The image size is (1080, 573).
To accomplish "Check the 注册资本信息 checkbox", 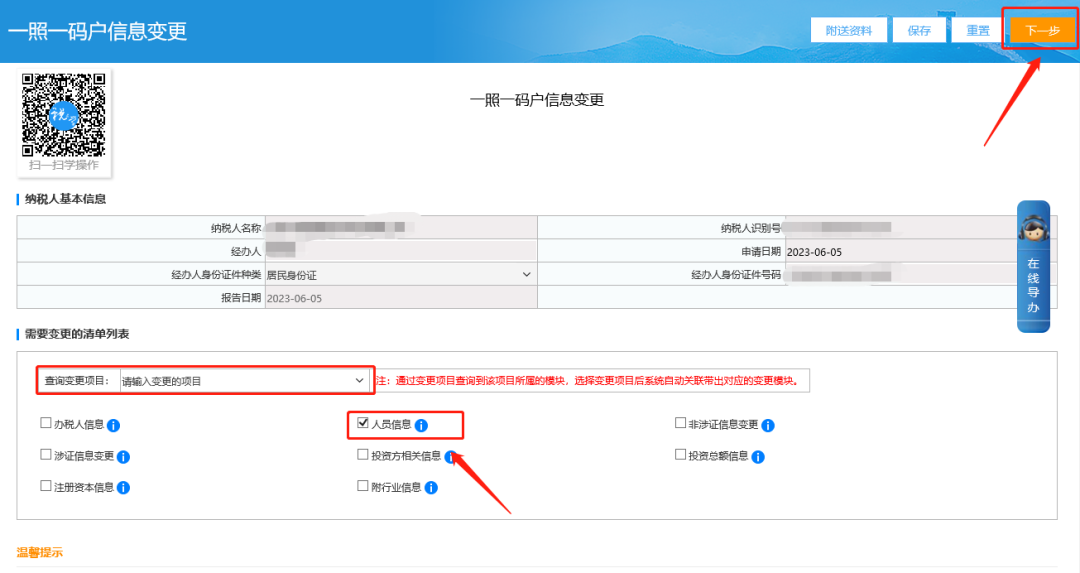I will tap(46, 487).
